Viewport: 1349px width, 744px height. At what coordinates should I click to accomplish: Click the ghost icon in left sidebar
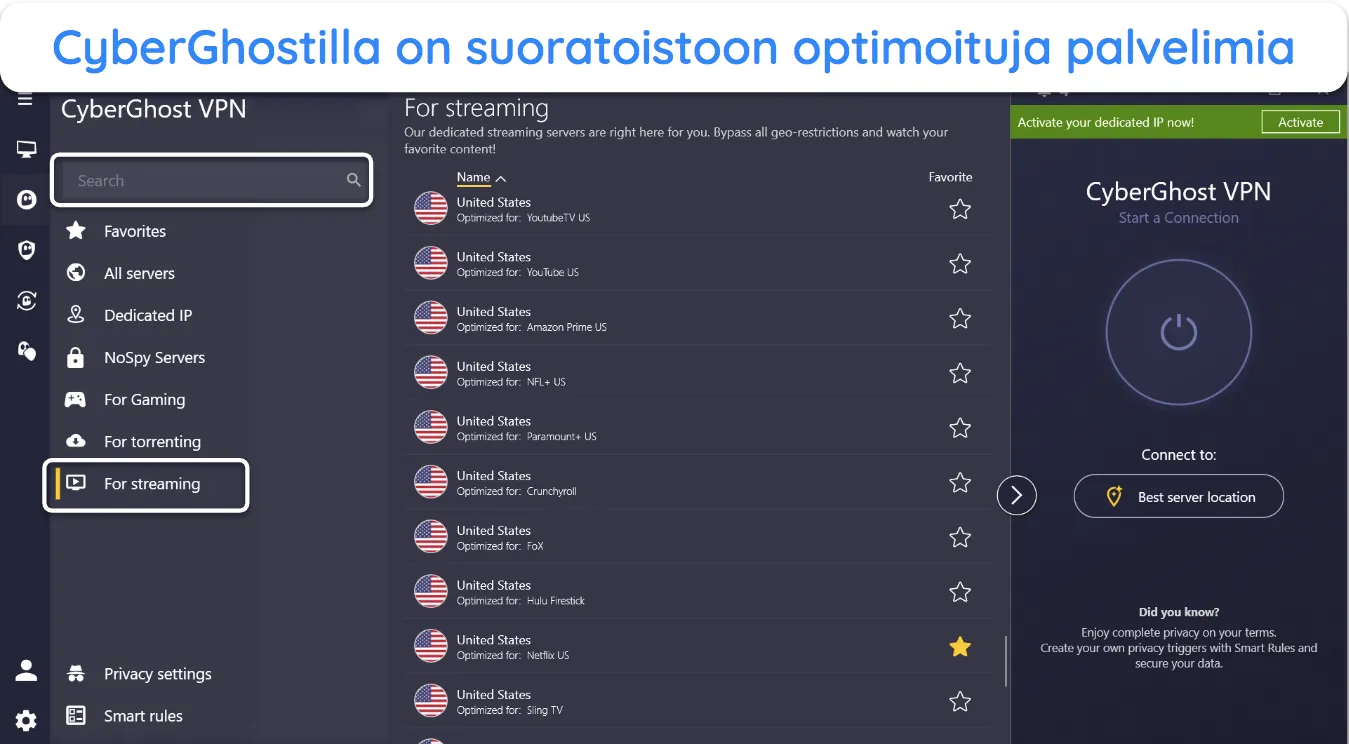(x=26, y=200)
